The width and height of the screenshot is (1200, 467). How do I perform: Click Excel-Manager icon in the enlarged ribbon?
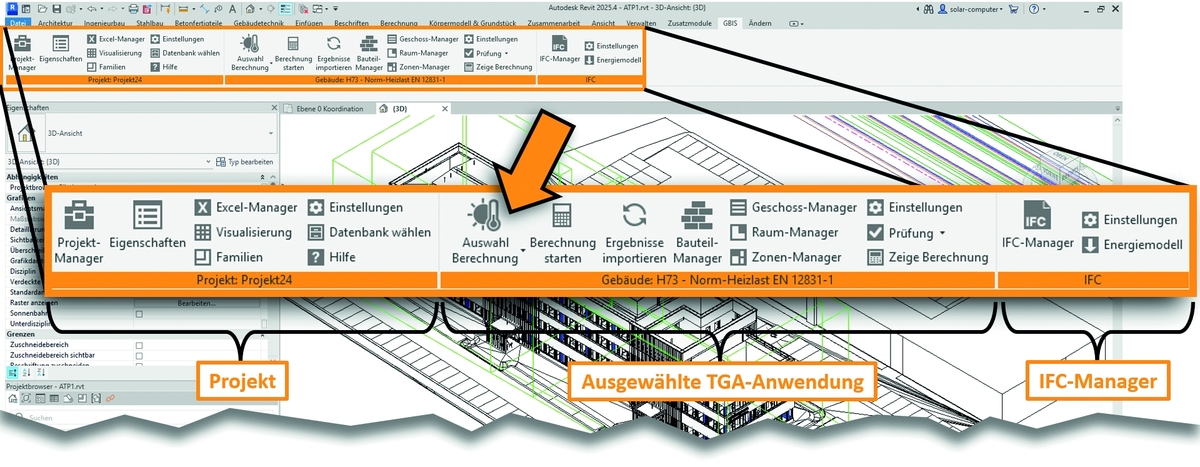[x=203, y=208]
